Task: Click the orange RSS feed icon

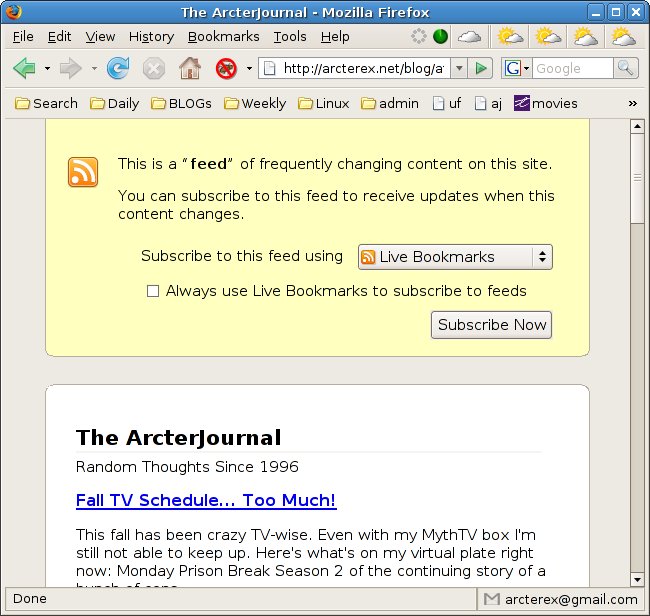Action: (x=83, y=172)
